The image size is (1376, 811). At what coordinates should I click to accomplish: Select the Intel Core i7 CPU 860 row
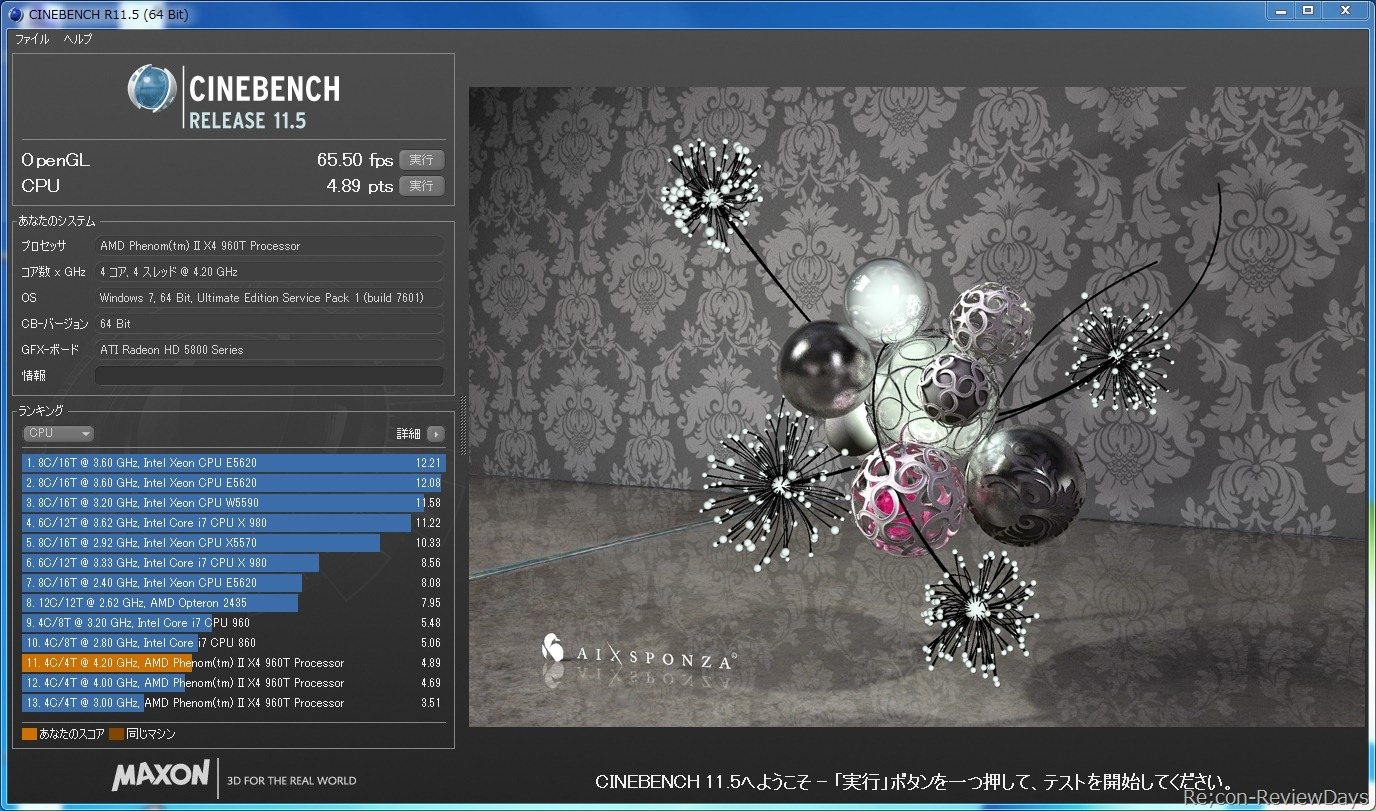(x=233, y=643)
